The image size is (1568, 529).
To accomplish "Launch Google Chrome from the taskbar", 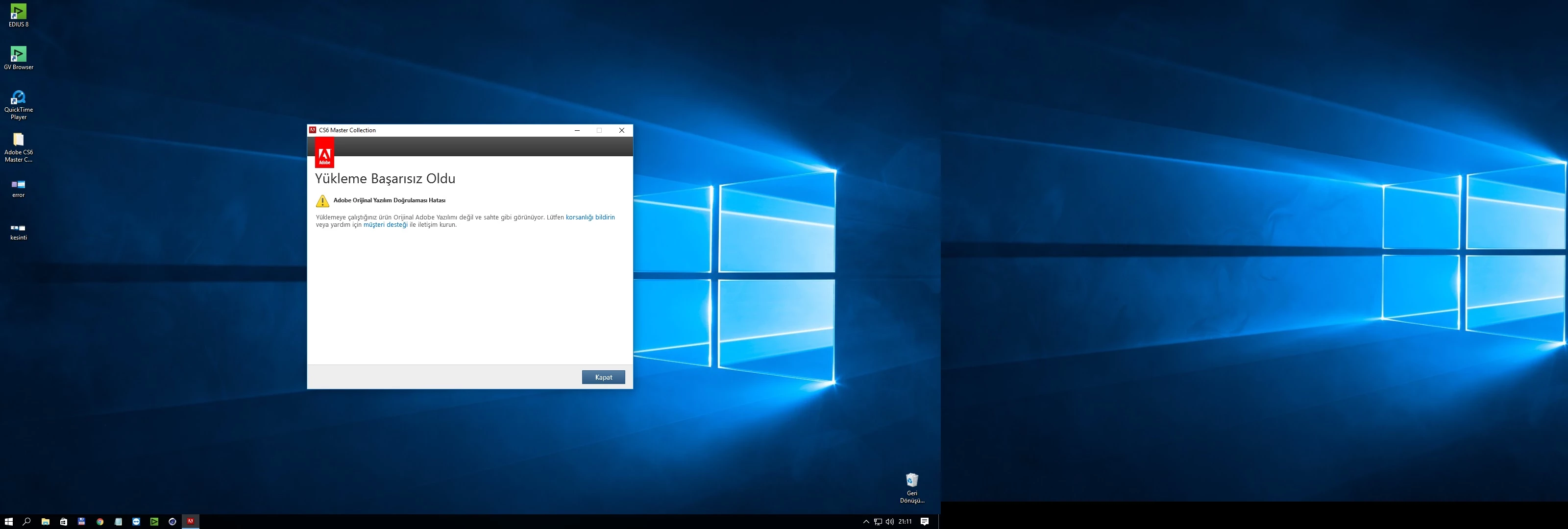I will tap(100, 522).
